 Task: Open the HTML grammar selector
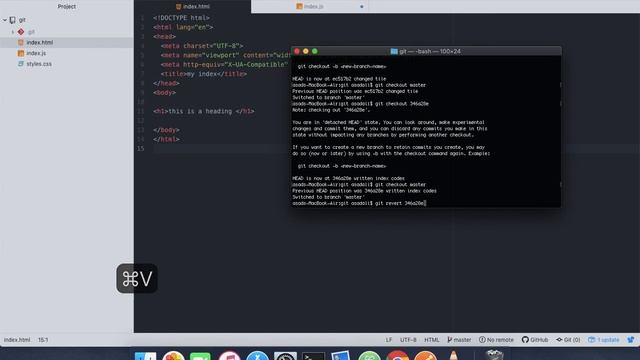coord(431,340)
